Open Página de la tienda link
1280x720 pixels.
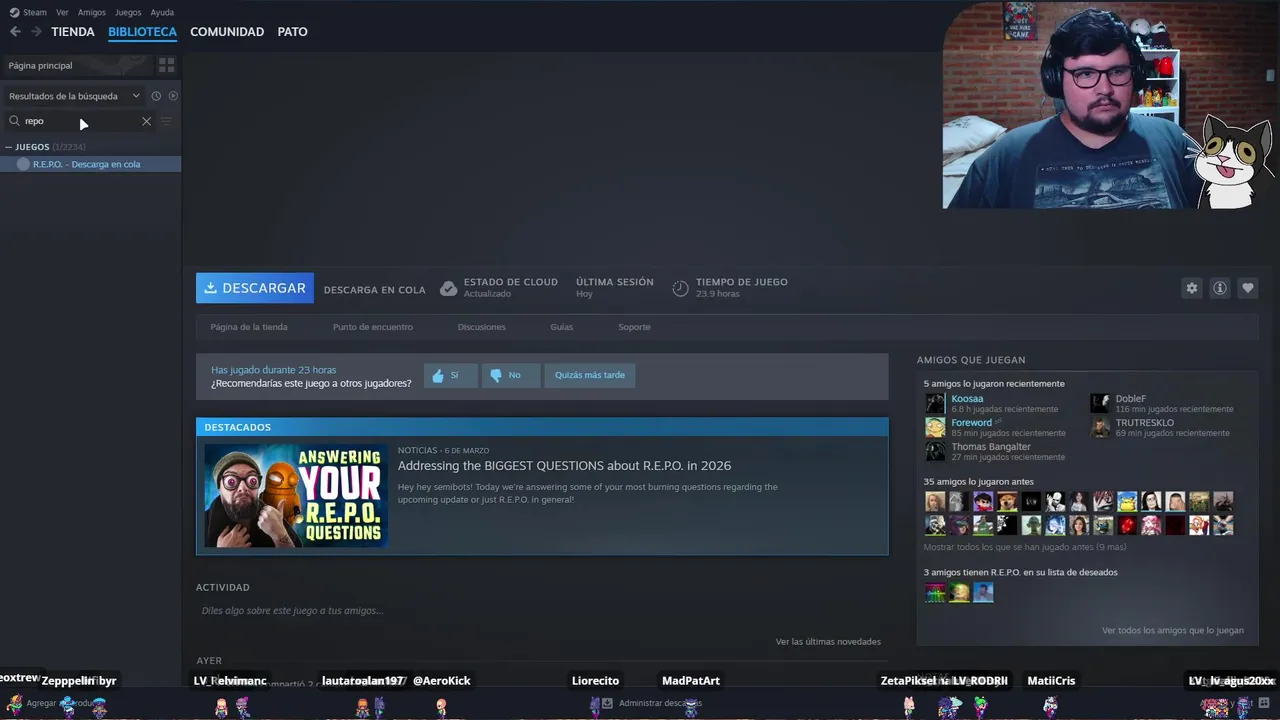(249, 327)
